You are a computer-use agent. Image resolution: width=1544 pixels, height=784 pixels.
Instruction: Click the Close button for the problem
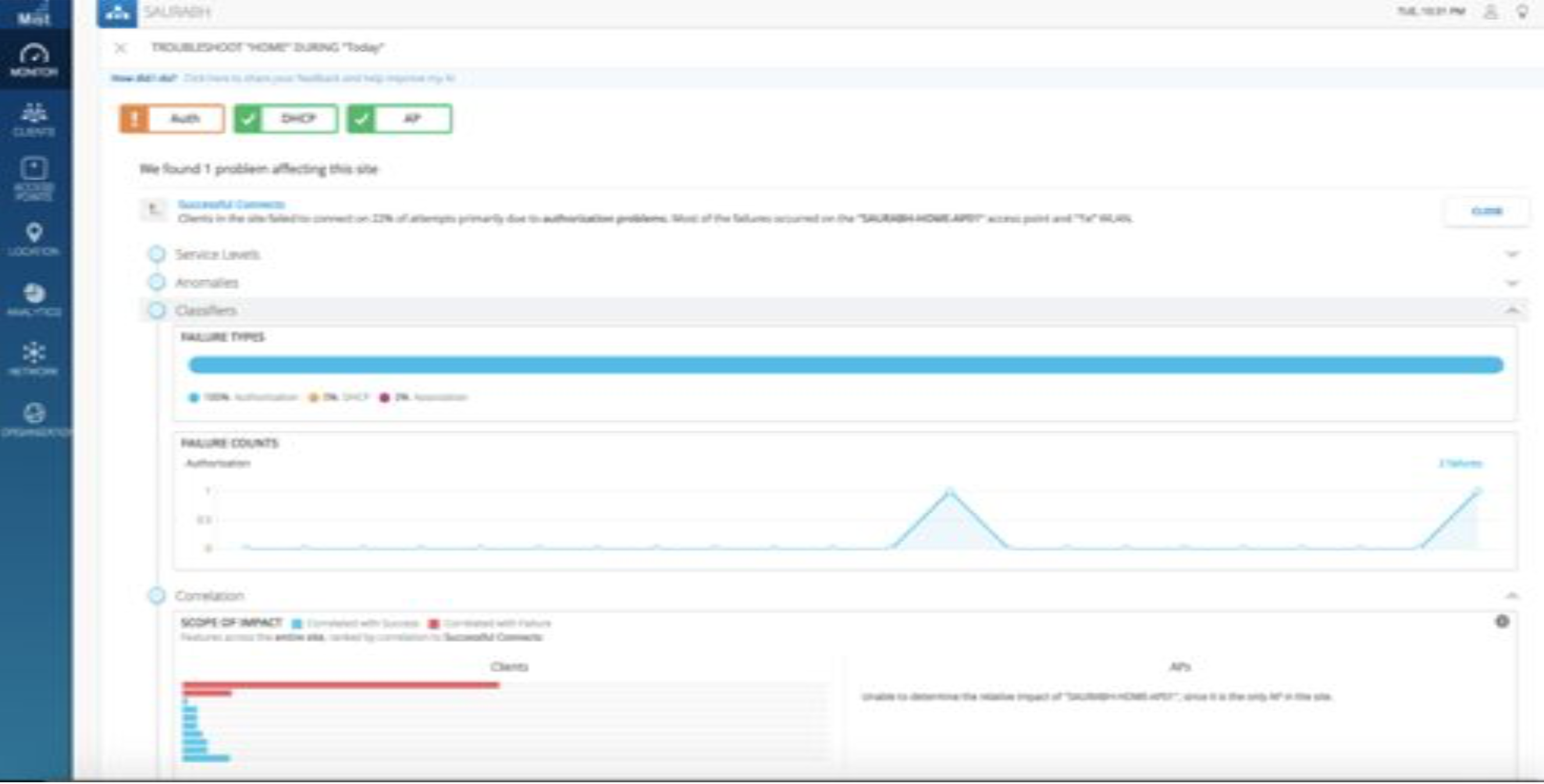pos(1486,211)
